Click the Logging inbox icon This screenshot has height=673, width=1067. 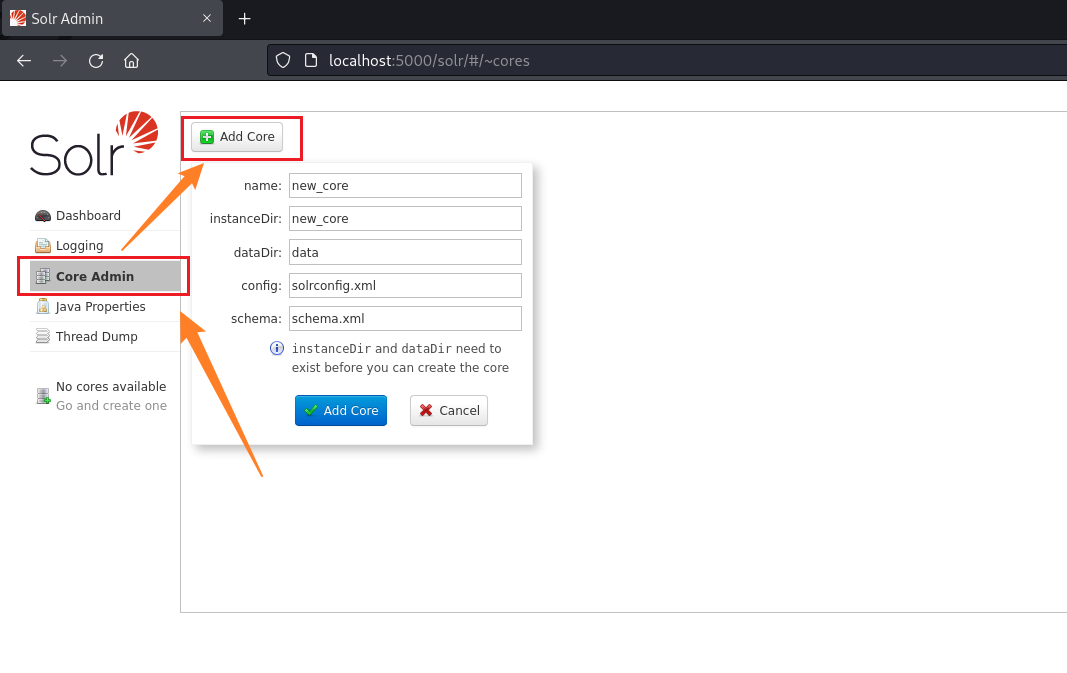(x=43, y=246)
